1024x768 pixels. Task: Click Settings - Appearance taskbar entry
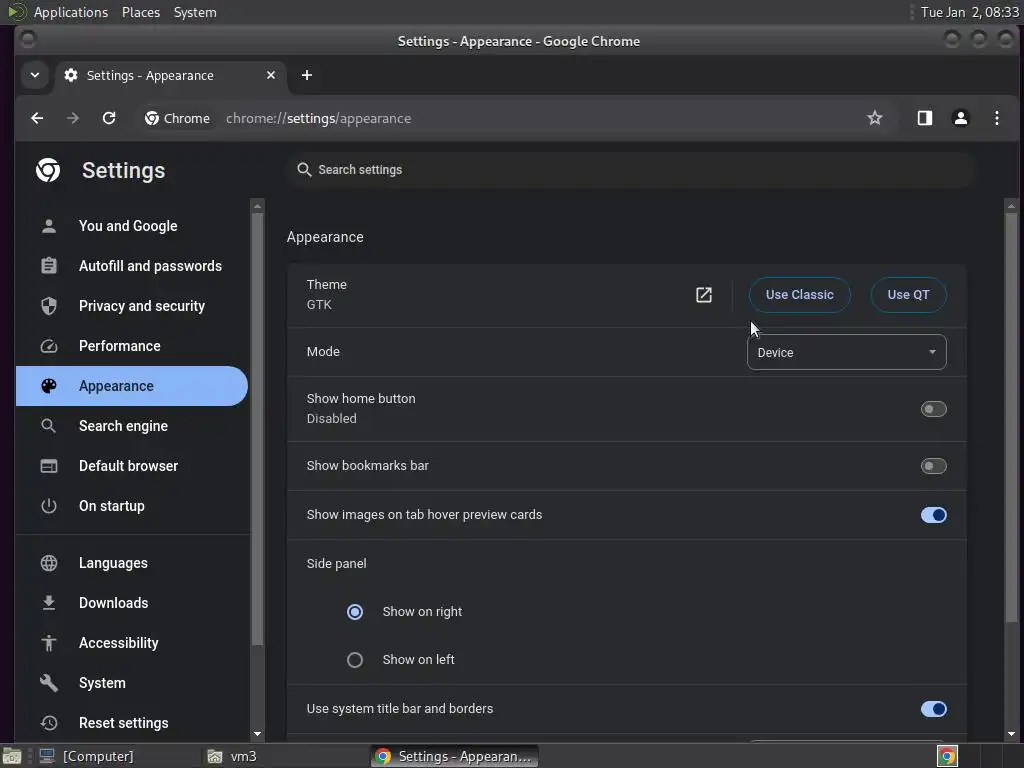pyautogui.click(x=455, y=756)
